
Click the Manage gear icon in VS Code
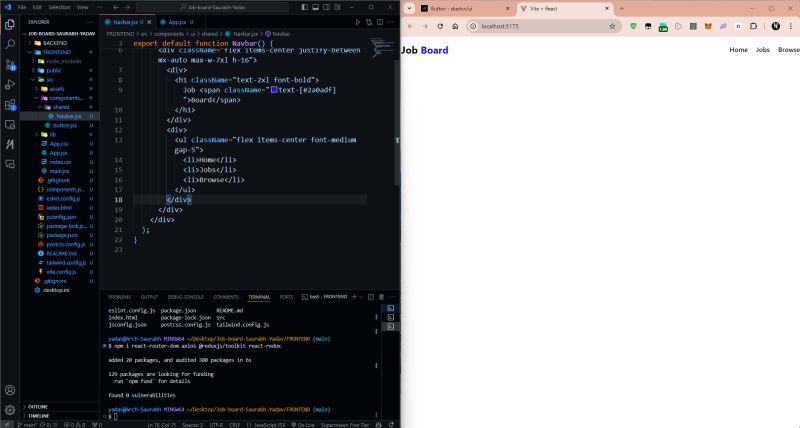[10, 410]
